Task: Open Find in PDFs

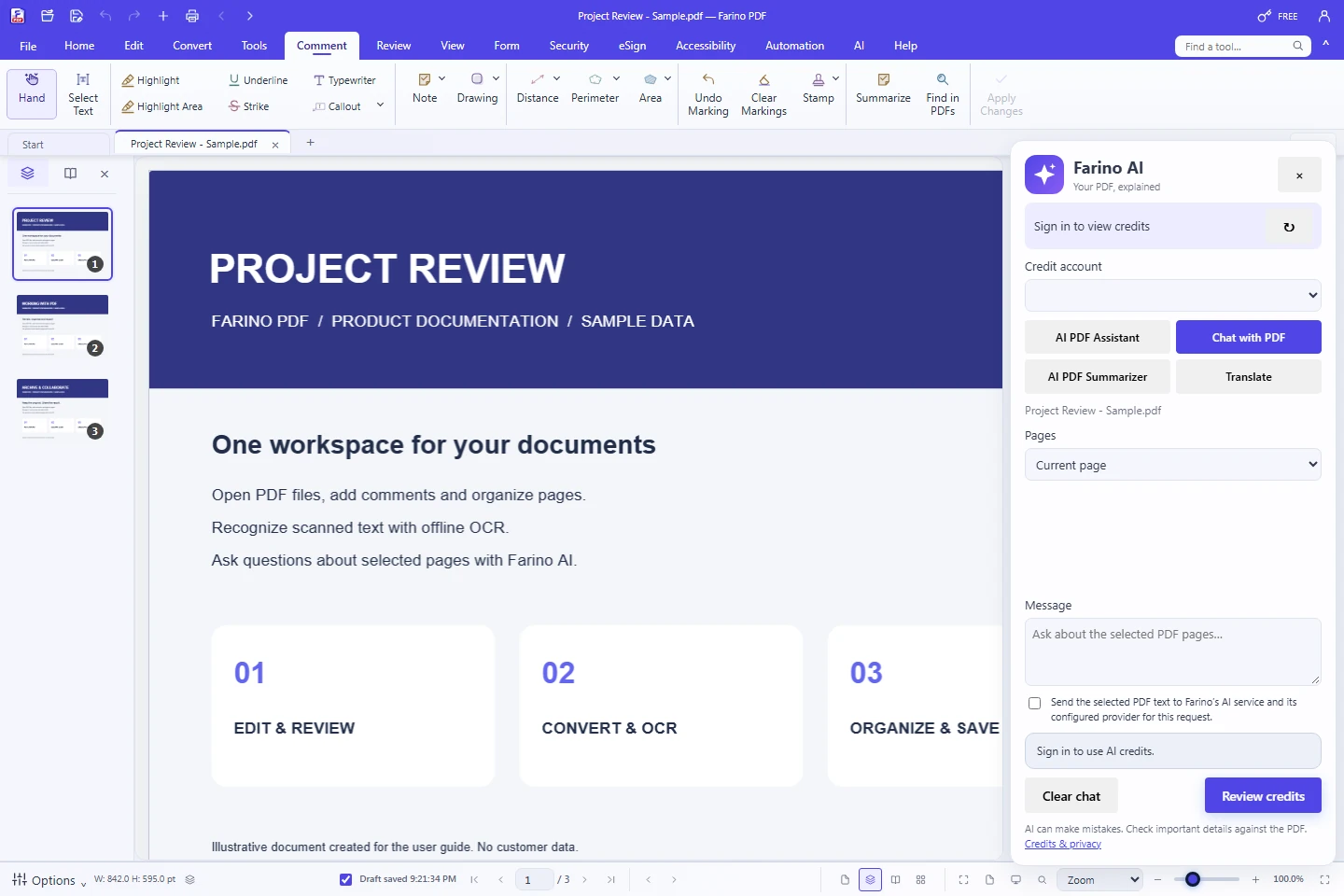Action: (943, 94)
